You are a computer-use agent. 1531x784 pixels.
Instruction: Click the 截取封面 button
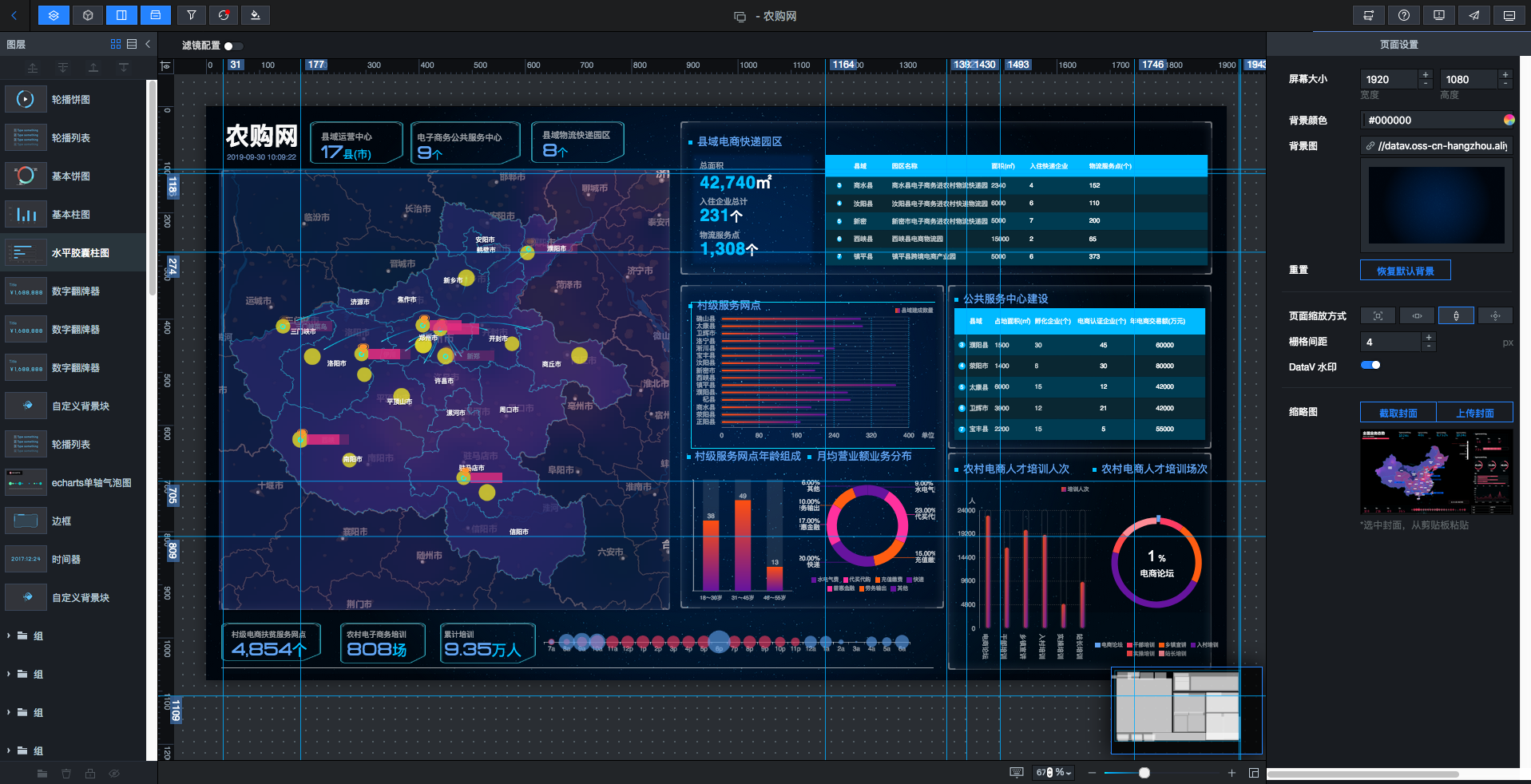coord(1398,413)
